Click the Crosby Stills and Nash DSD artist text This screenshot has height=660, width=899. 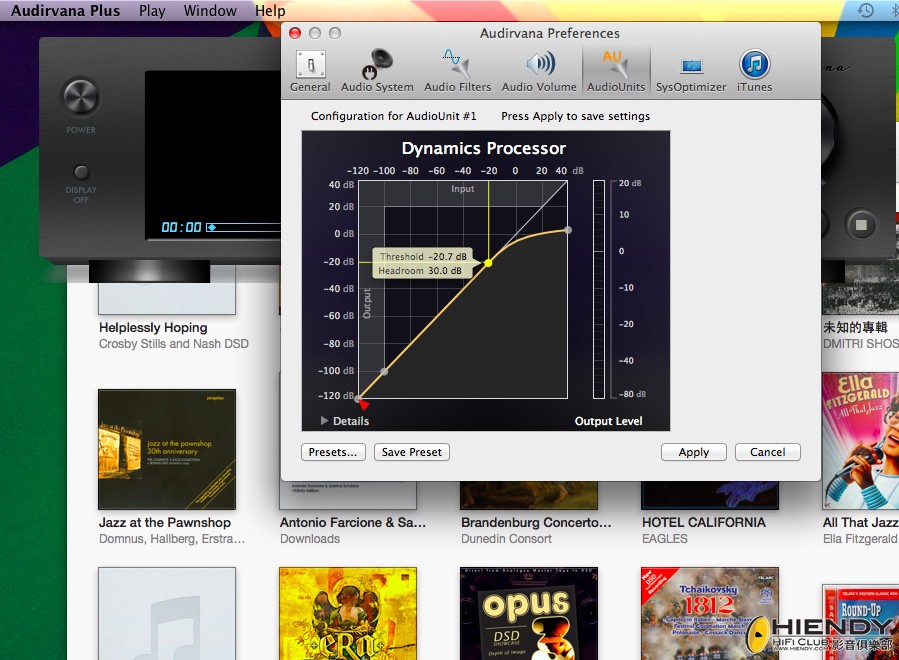pos(174,343)
